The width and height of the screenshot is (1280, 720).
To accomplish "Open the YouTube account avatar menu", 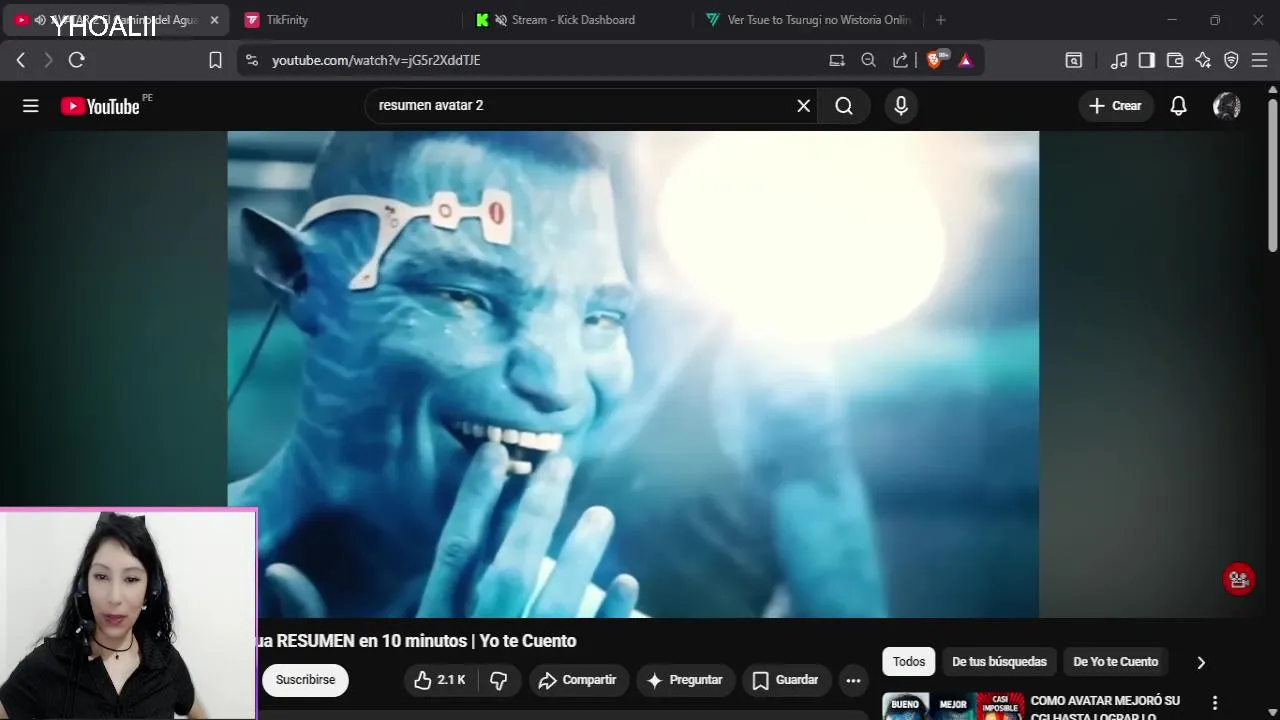I will point(1227,106).
